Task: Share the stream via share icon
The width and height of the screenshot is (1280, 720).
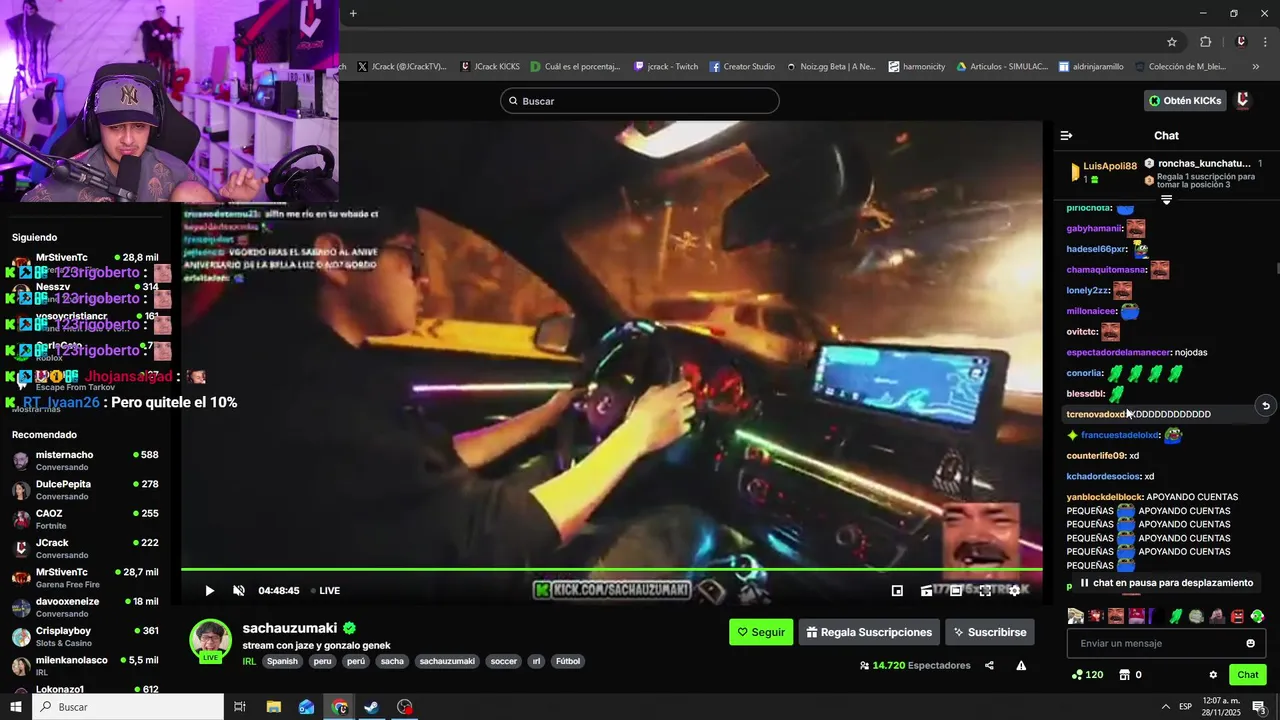Action: 989,666
